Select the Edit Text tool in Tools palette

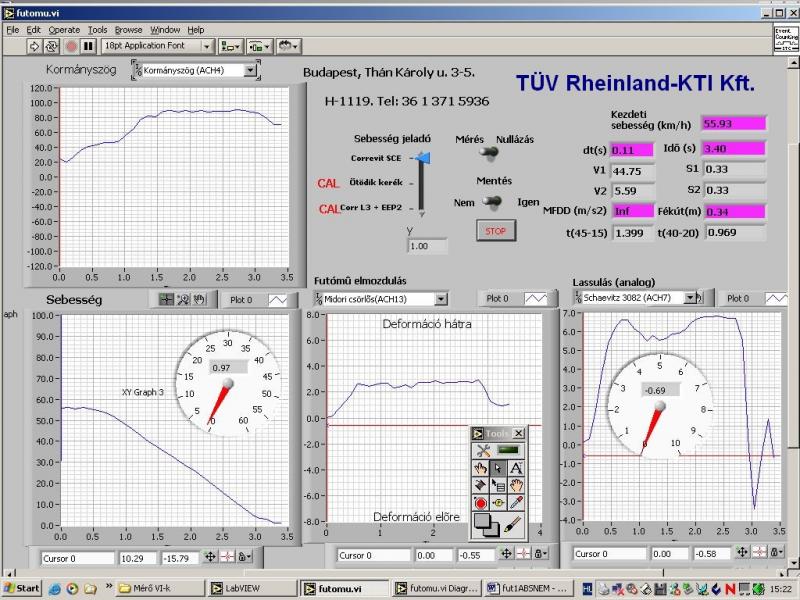(x=516, y=468)
